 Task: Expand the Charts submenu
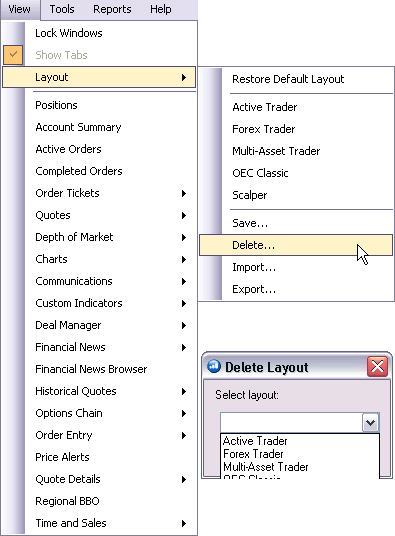click(x=99, y=259)
